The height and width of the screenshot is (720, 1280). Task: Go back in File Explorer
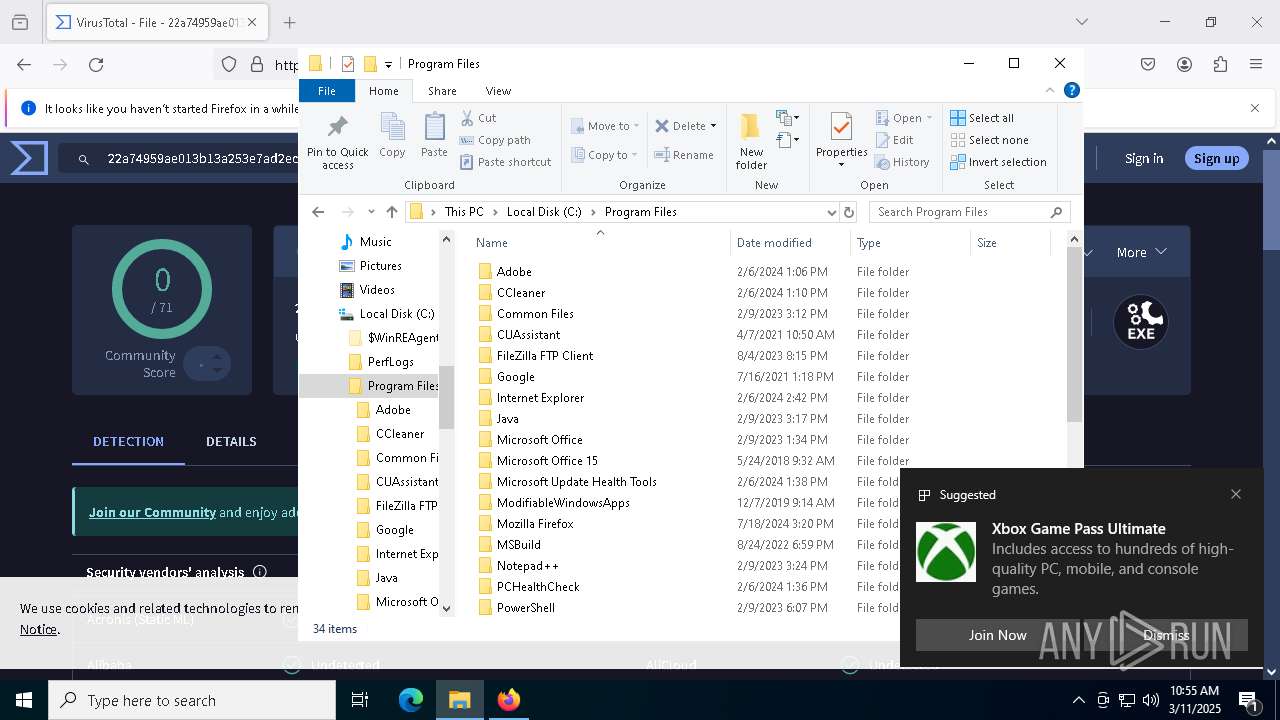(x=318, y=212)
